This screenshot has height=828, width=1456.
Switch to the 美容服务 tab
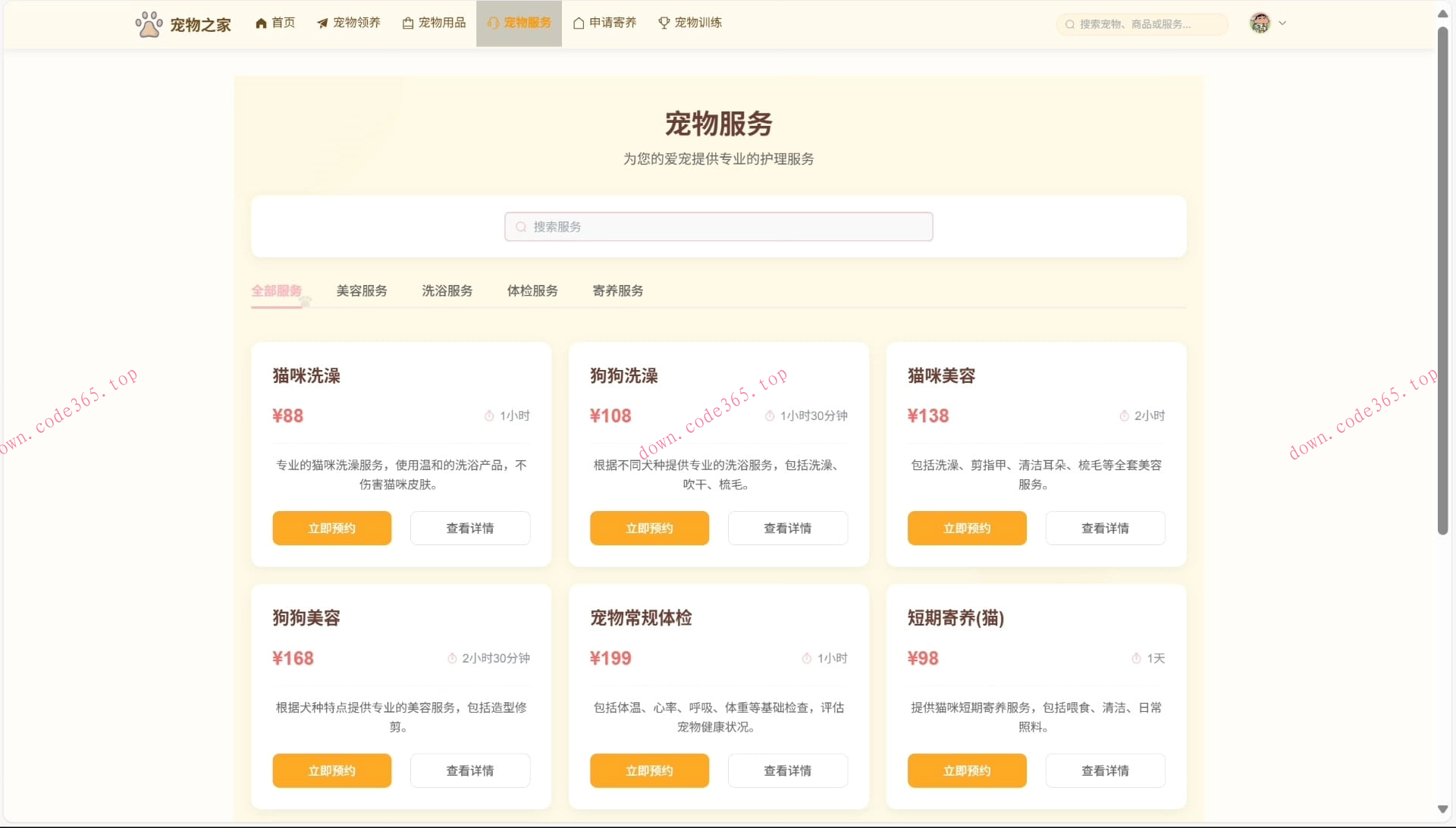(x=362, y=290)
